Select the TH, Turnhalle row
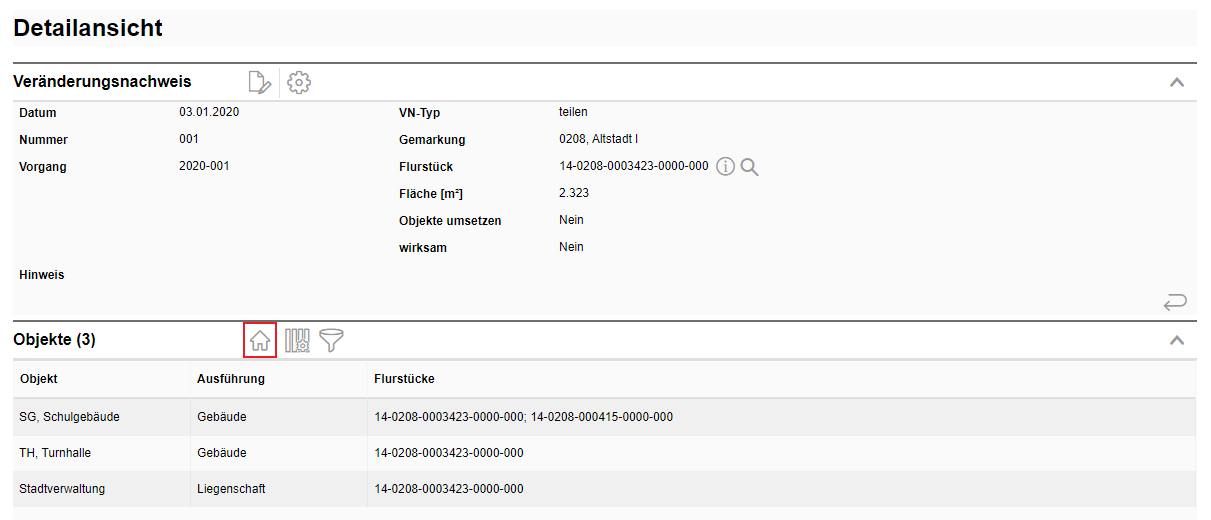Image resolution: width=1211 pixels, height=520 pixels. 55,453
